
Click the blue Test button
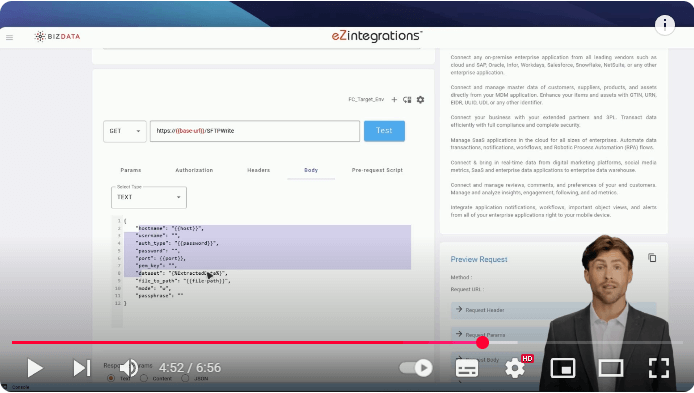(x=384, y=131)
